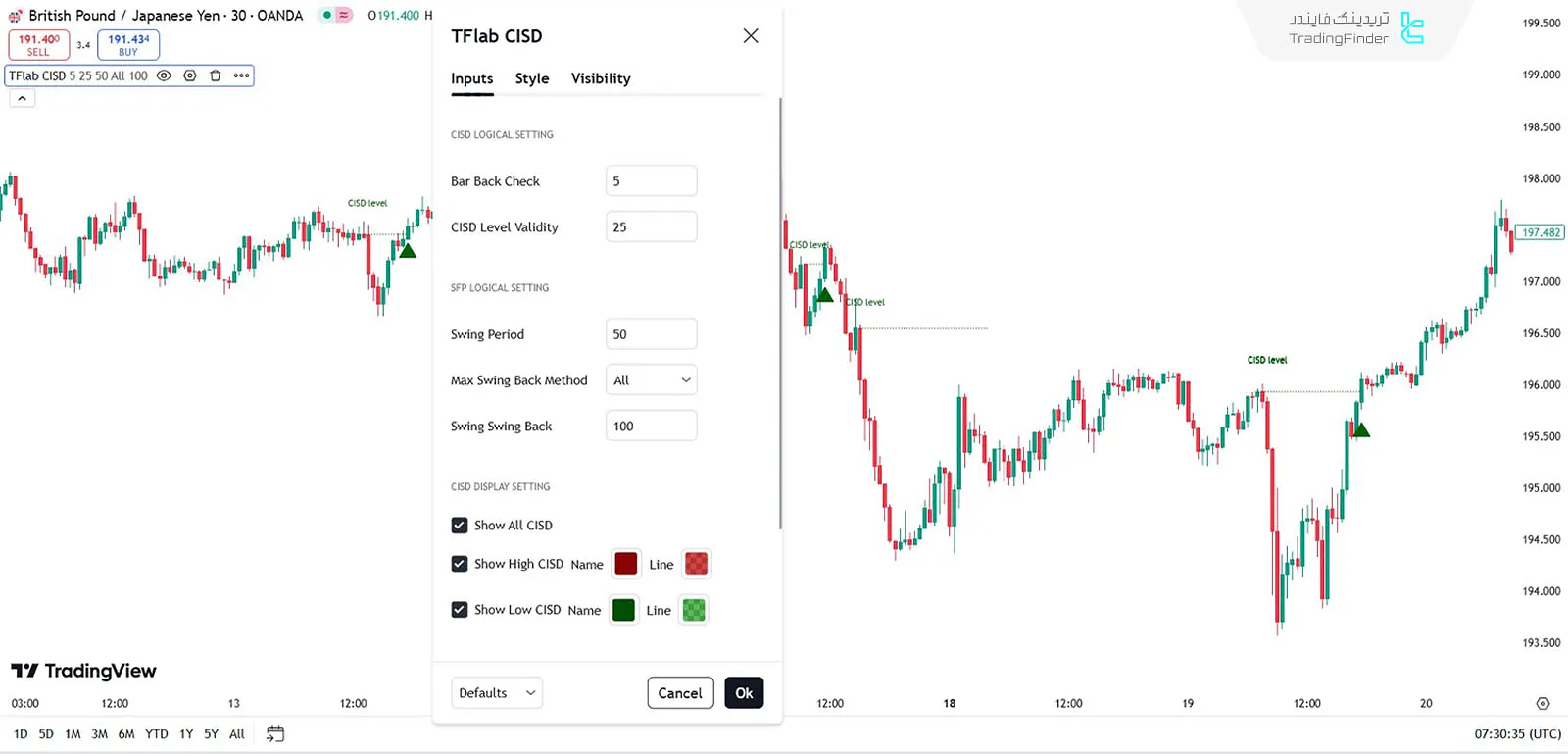The height and width of the screenshot is (754, 1568).
Task: Enable the Show All CISD checkbox
Action: [x=460, y=525]
